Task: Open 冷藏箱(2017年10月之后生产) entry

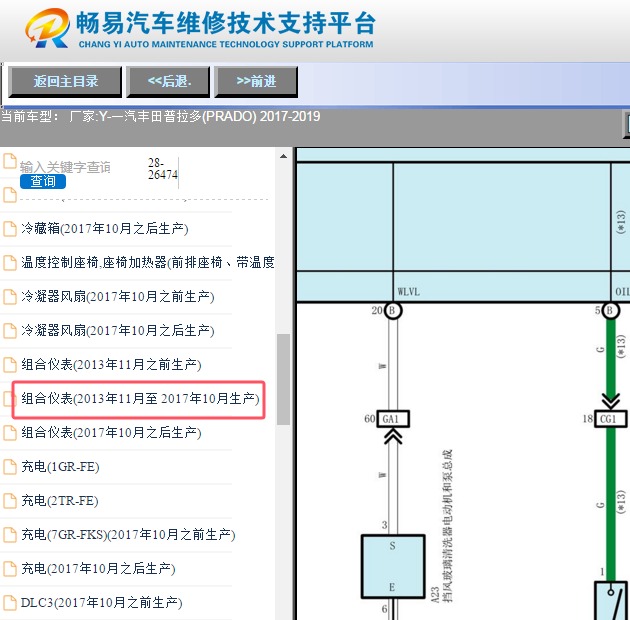Action: click(x=104, y=229)
